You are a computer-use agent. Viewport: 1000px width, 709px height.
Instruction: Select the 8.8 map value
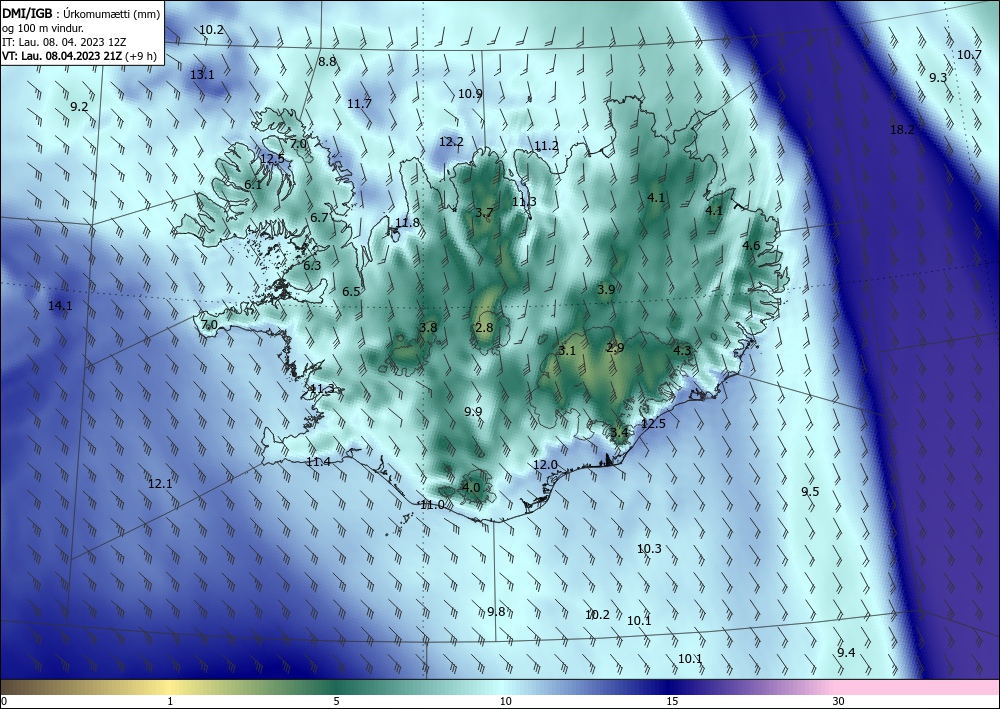tap(327, 62)
